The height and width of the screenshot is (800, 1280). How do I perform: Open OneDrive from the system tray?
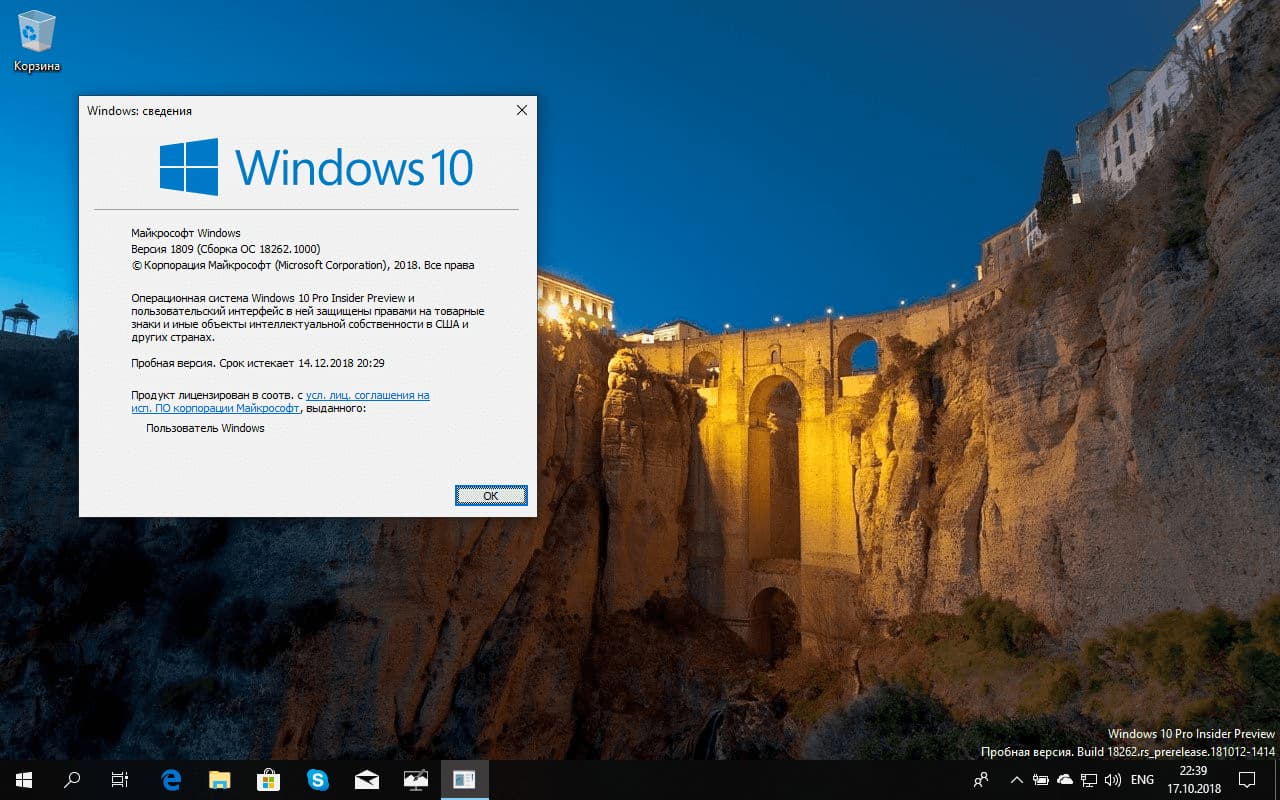[1064, 780]
